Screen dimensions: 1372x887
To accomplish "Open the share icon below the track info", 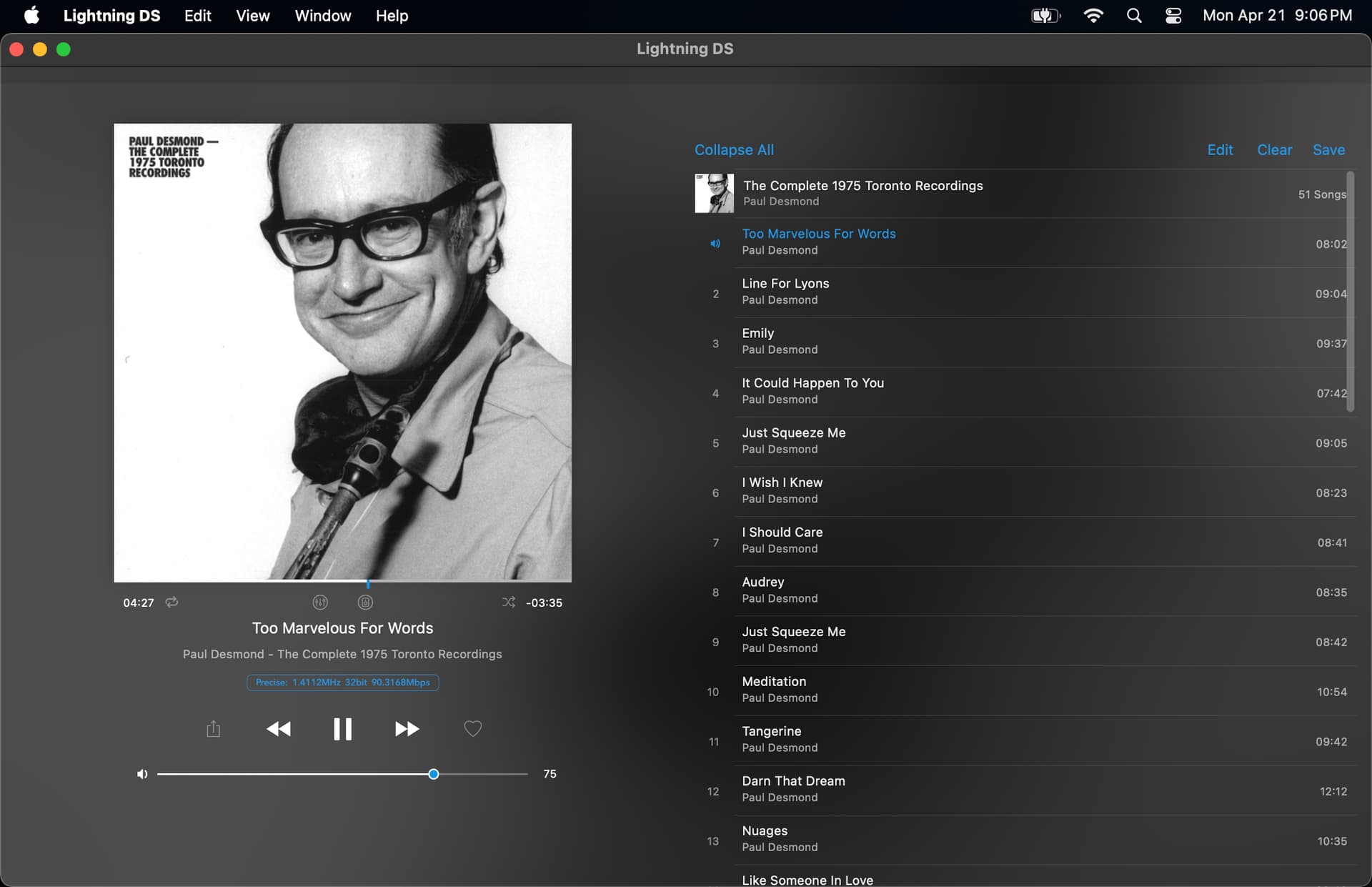I will point(213,729).
